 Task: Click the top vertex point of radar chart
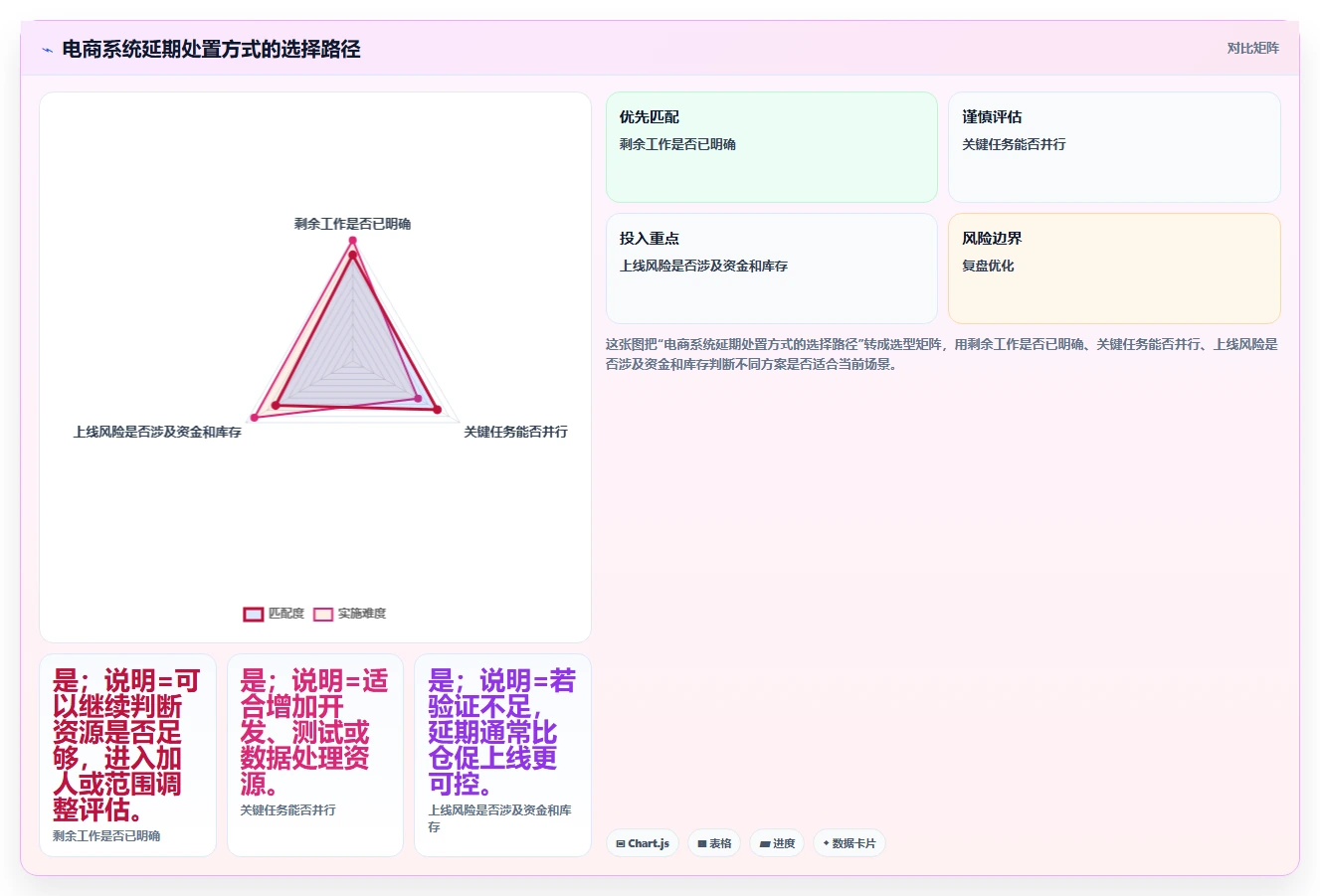(x=352, y=240)
